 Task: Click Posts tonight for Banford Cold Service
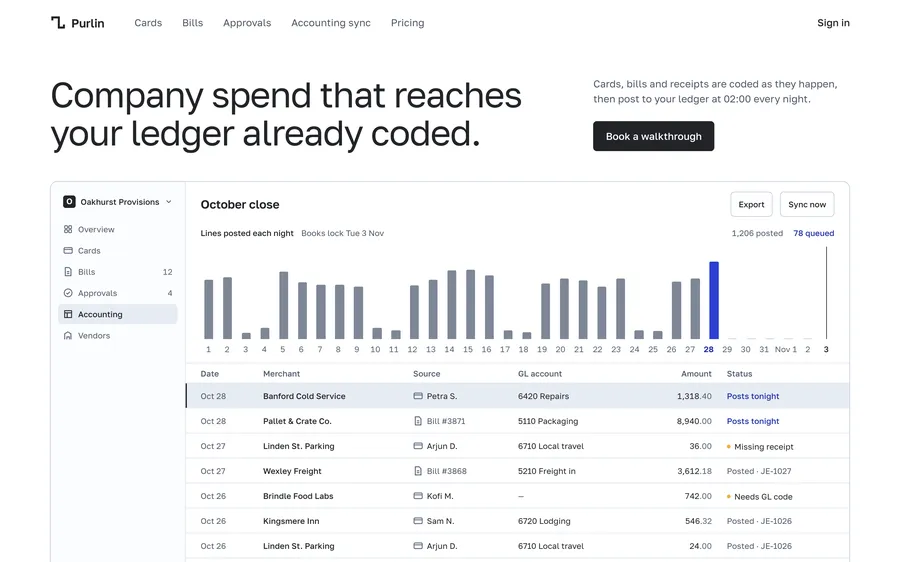click(752, 396)
